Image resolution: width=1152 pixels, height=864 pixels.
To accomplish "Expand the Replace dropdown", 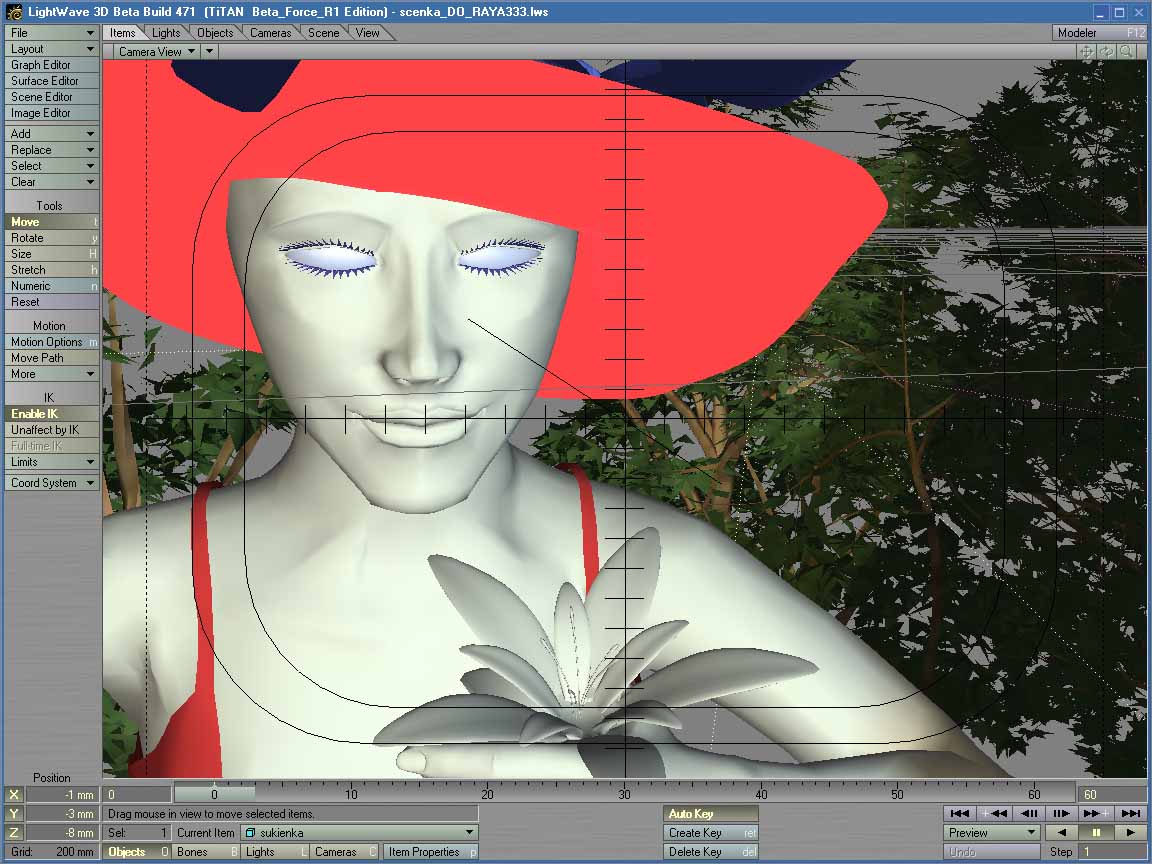I will click(51, 150).
